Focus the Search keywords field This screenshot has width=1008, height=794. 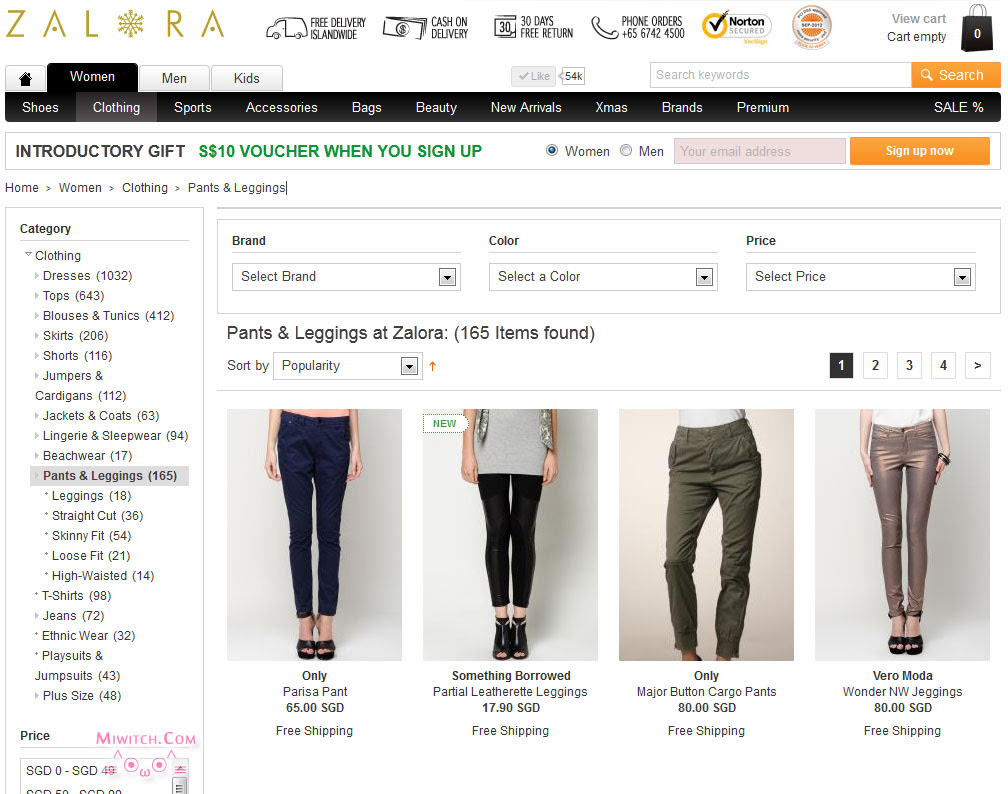tap(780, 75)
